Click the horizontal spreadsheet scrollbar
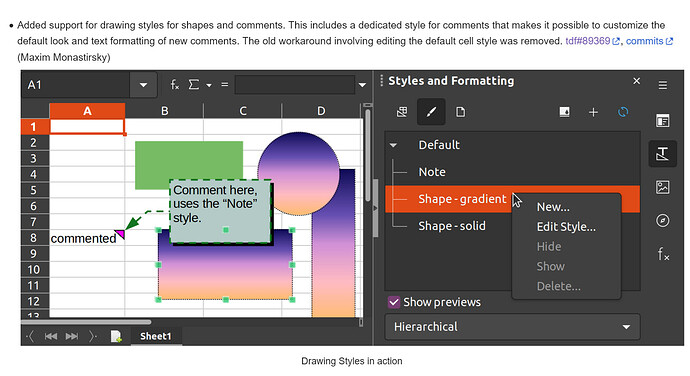 pyautogui.click(x=86, y=322)
